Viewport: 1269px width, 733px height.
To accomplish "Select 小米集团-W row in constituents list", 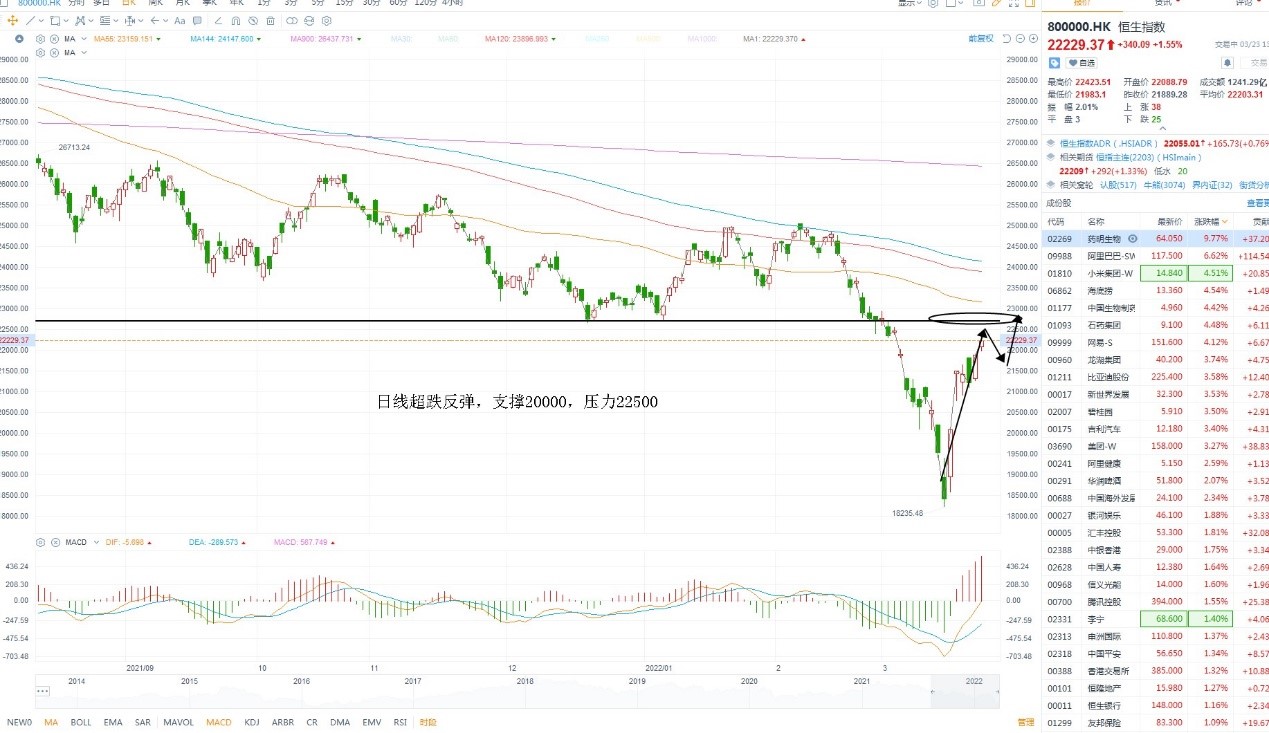I will [x=1155, y=273].
